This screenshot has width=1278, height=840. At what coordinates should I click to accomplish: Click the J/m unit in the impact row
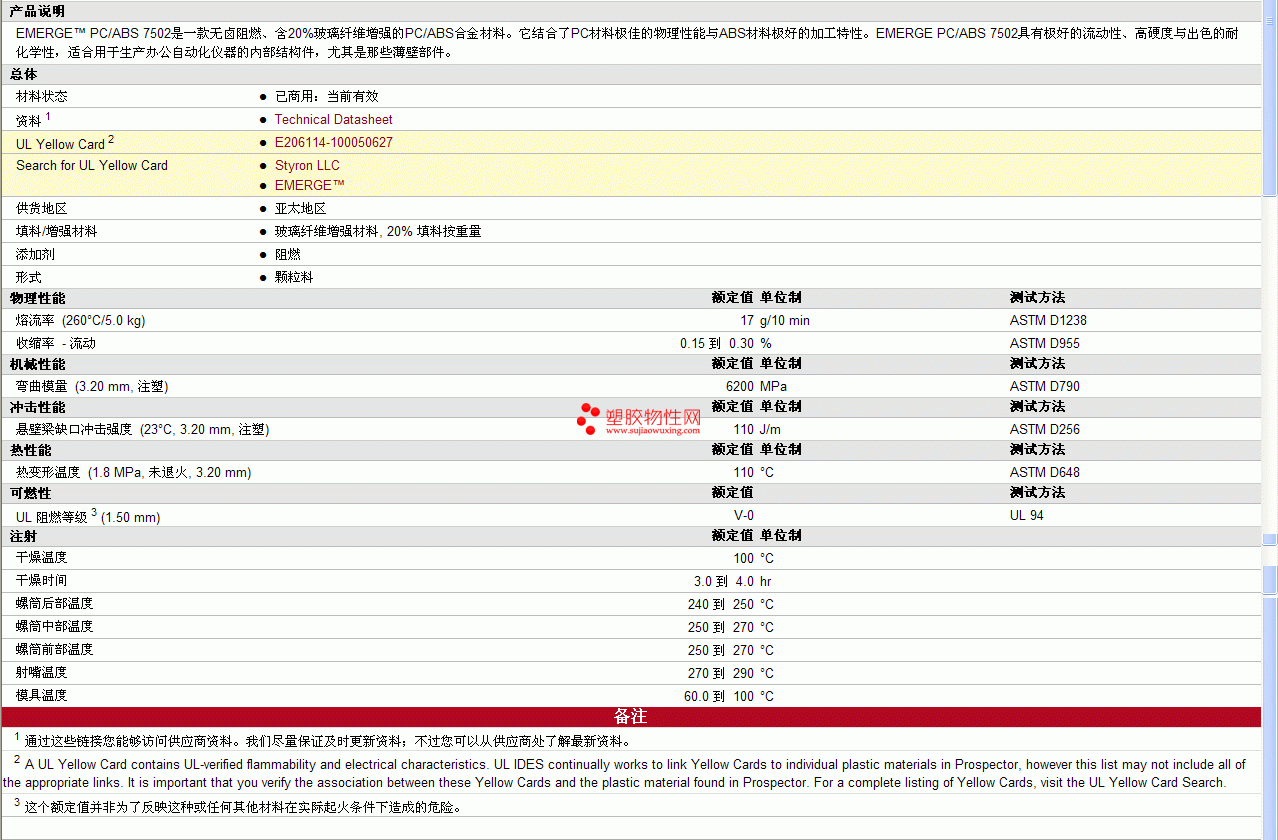(771, 430)
